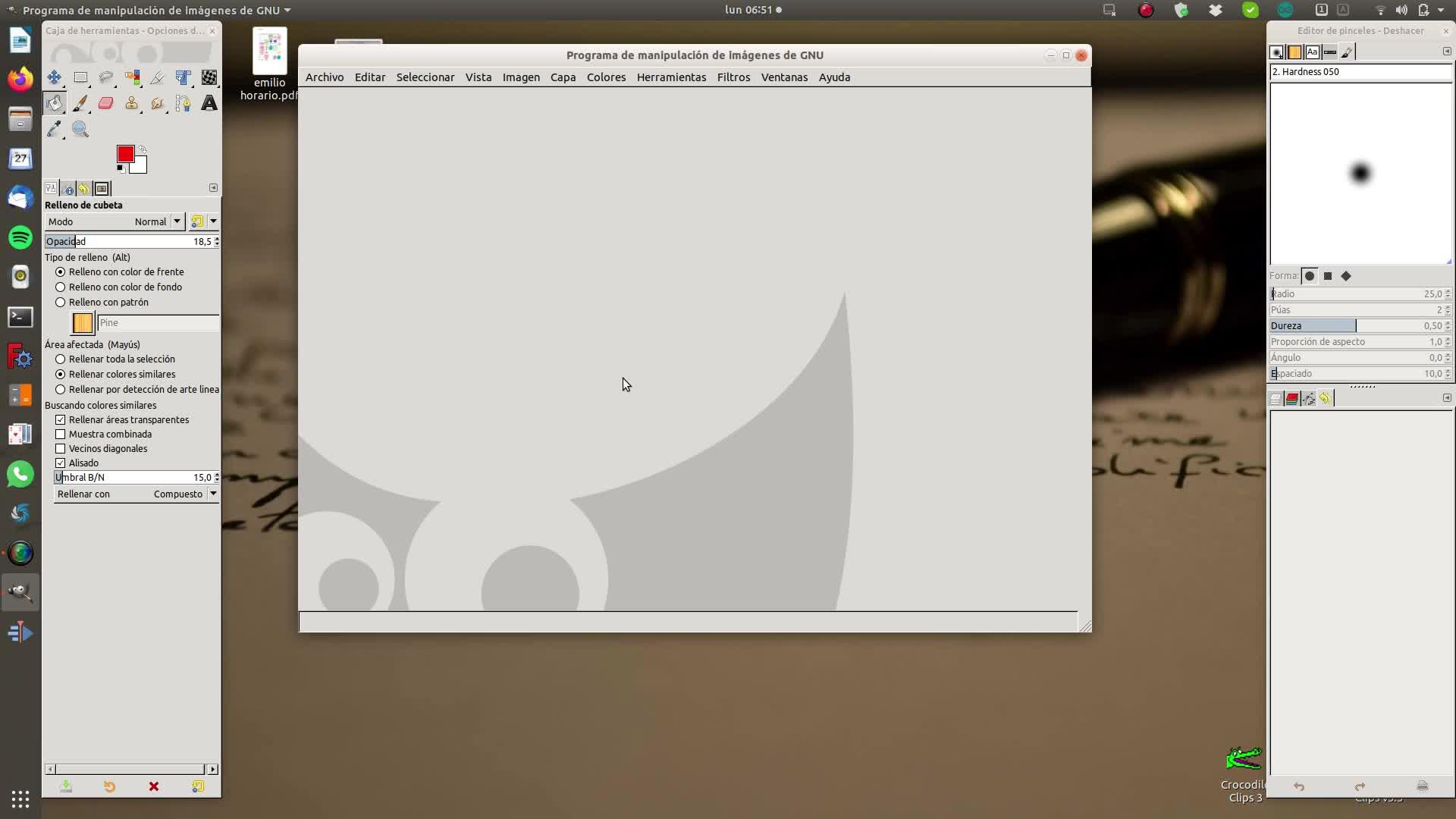
Task: Pick the Eraser tool
Action: [106, 103]
